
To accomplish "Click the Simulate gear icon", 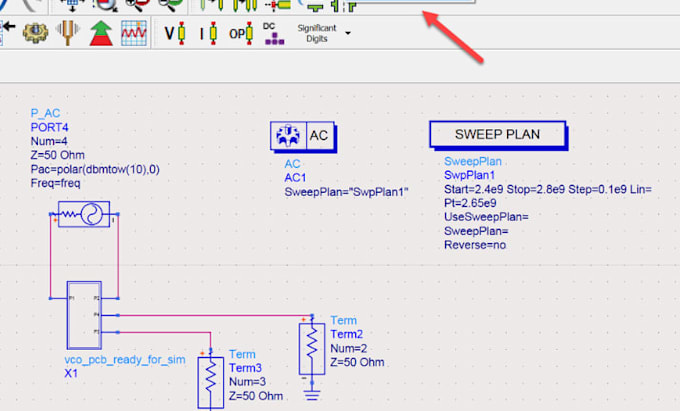I will (x=35, y=33).
